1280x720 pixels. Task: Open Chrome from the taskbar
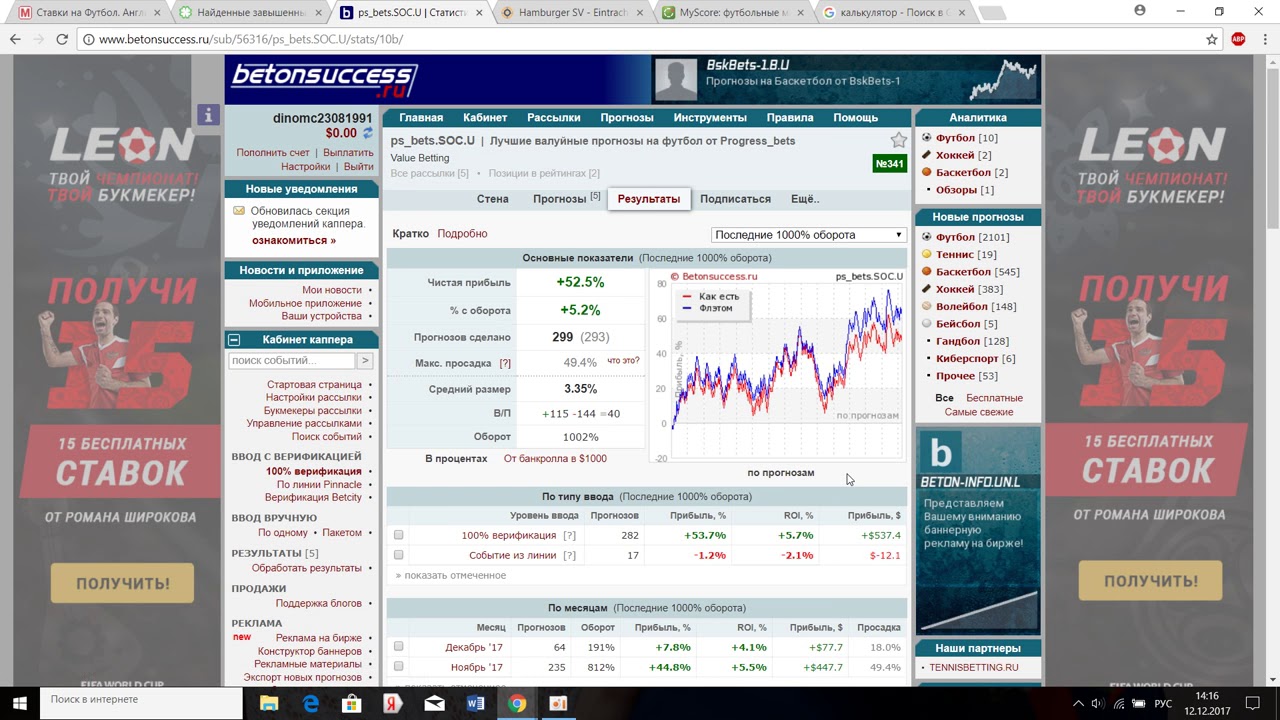click(x=516, y=703)
